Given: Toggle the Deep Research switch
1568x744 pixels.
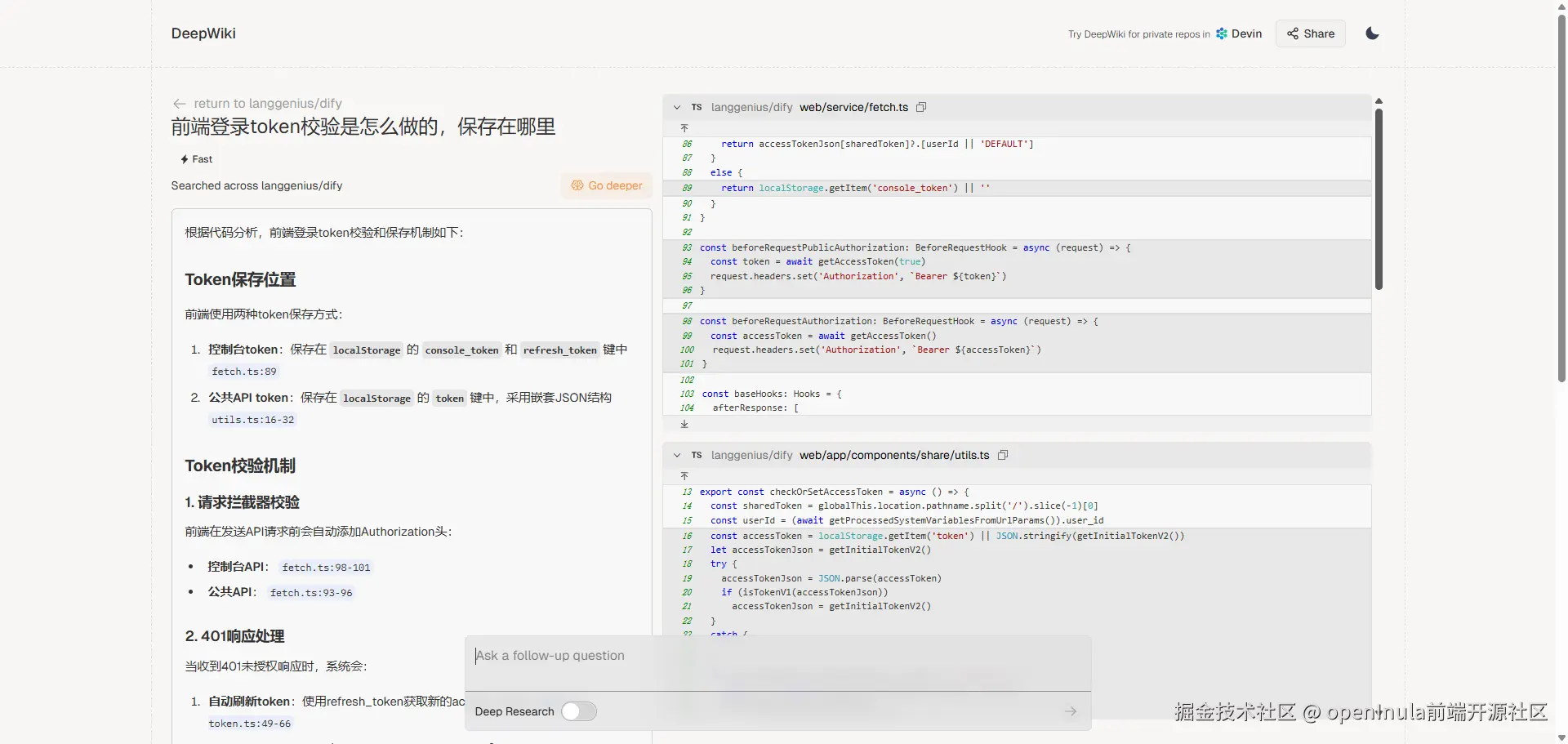Looking at the screenshot, I should [x=578, y=711].
